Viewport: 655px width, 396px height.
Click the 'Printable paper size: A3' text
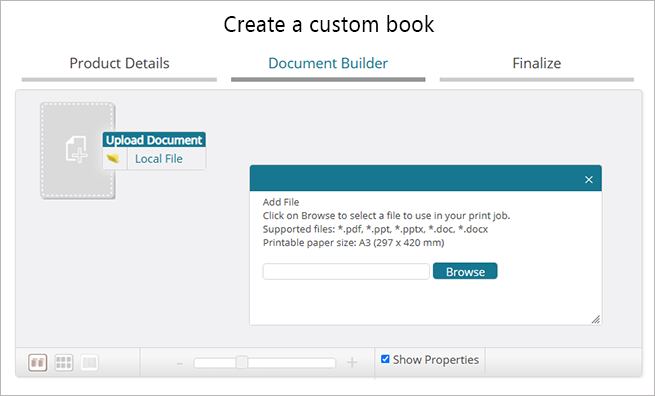353,243
